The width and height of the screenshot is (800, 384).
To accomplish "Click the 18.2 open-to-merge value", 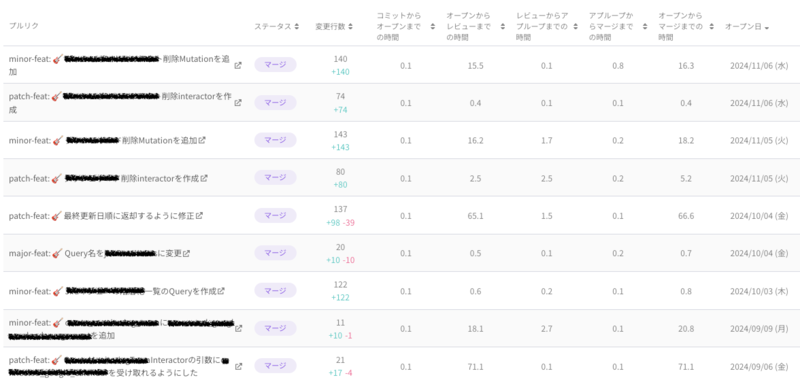I will point(686,141).
